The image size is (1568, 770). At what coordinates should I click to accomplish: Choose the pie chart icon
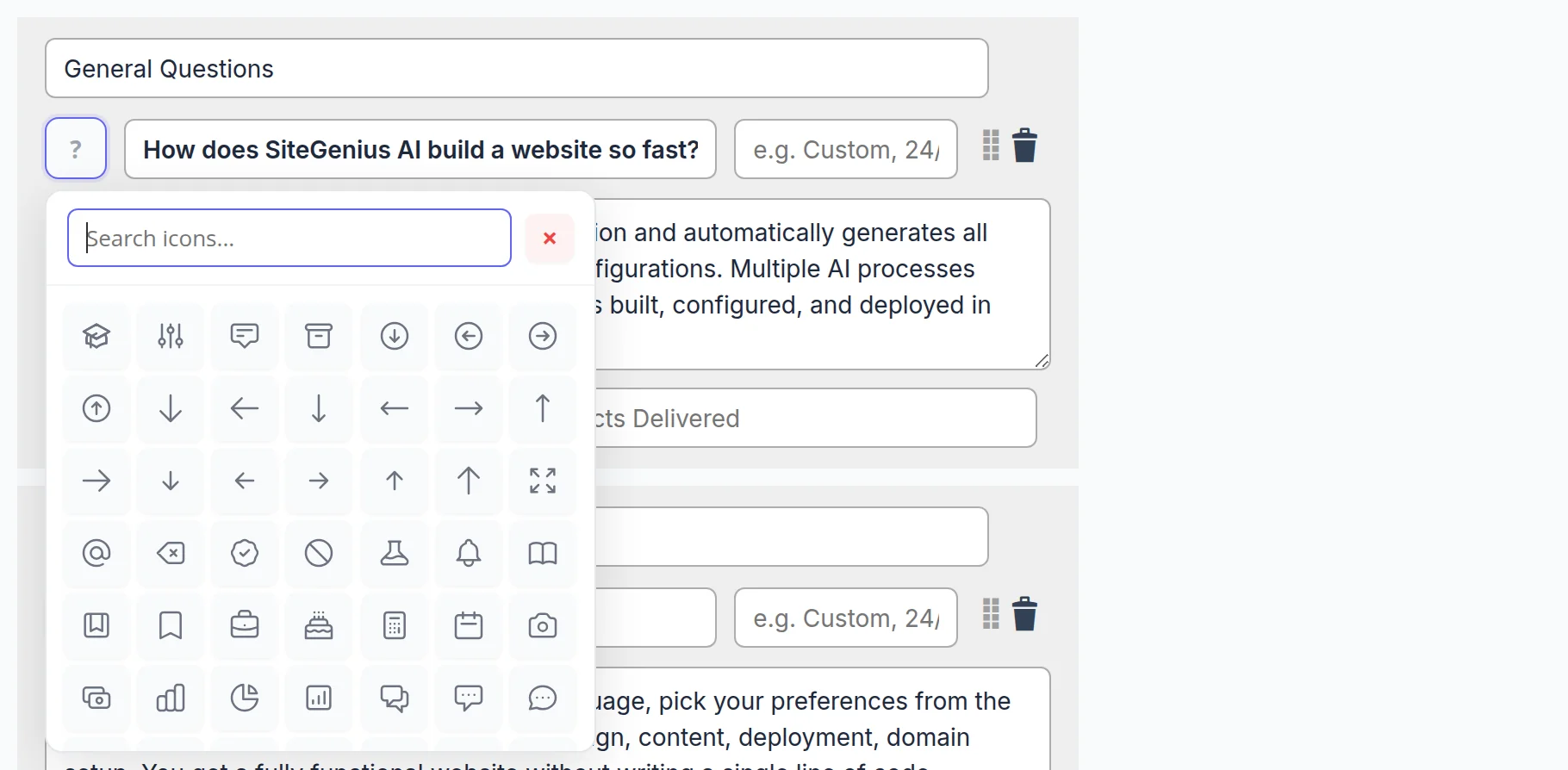245,698
